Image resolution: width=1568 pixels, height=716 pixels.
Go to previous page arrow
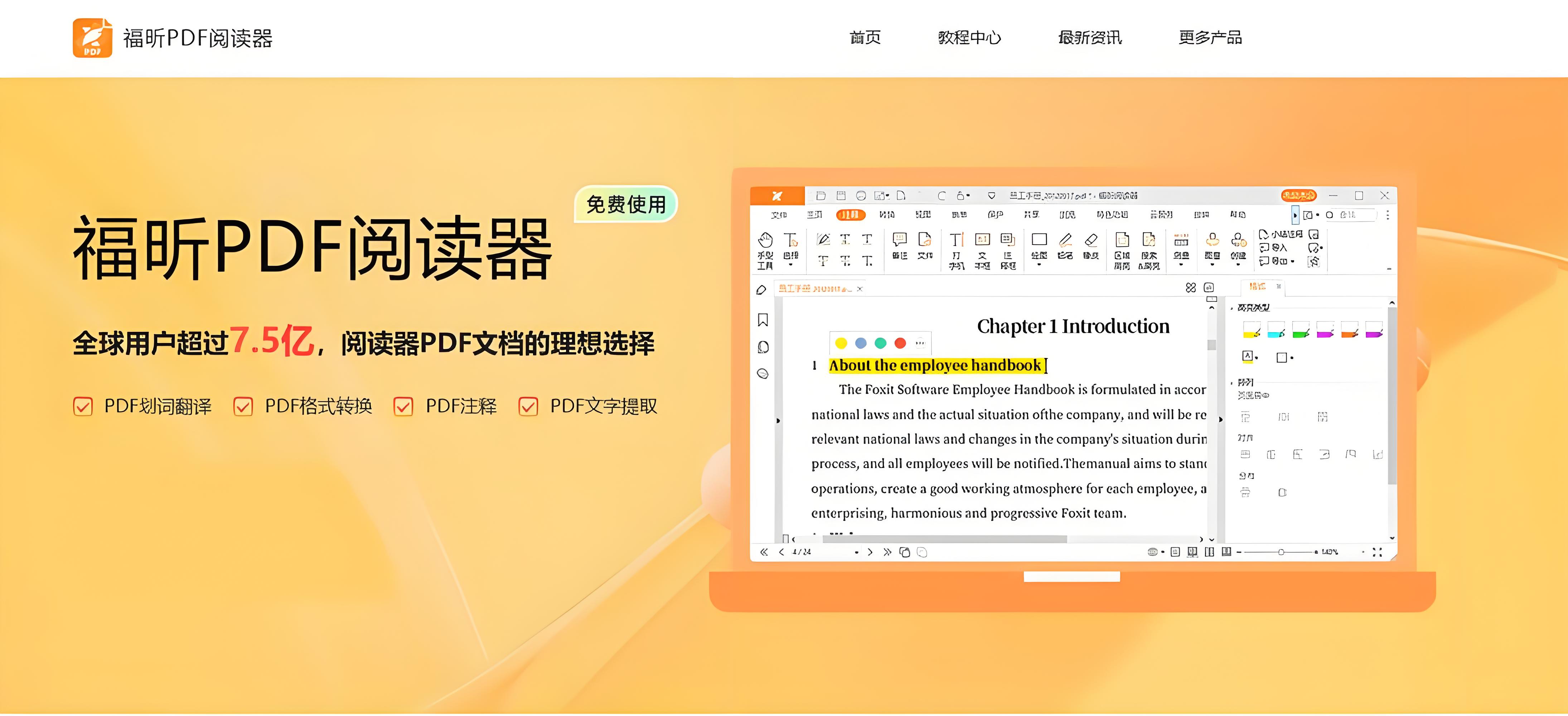781,552
